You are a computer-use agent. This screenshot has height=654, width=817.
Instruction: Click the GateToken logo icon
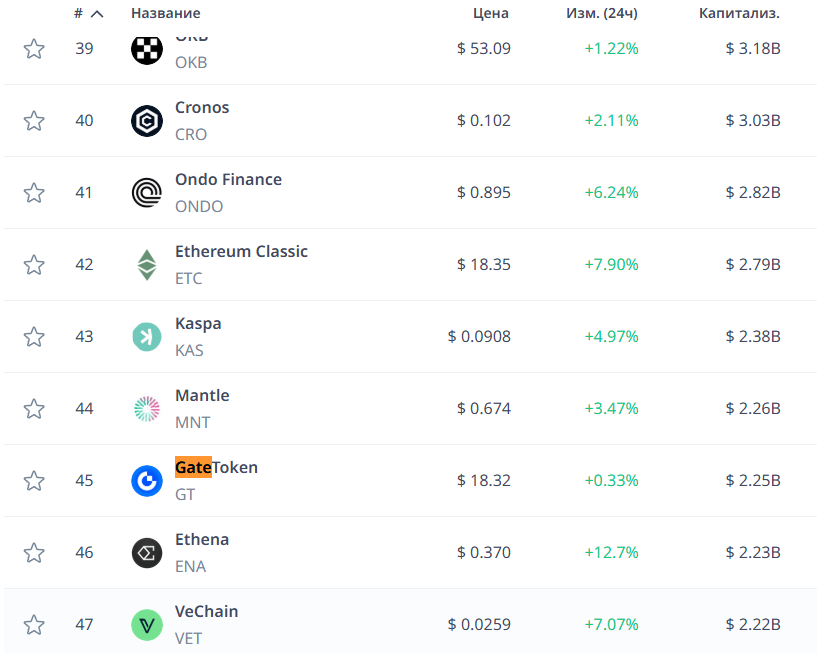pos(147,481)
